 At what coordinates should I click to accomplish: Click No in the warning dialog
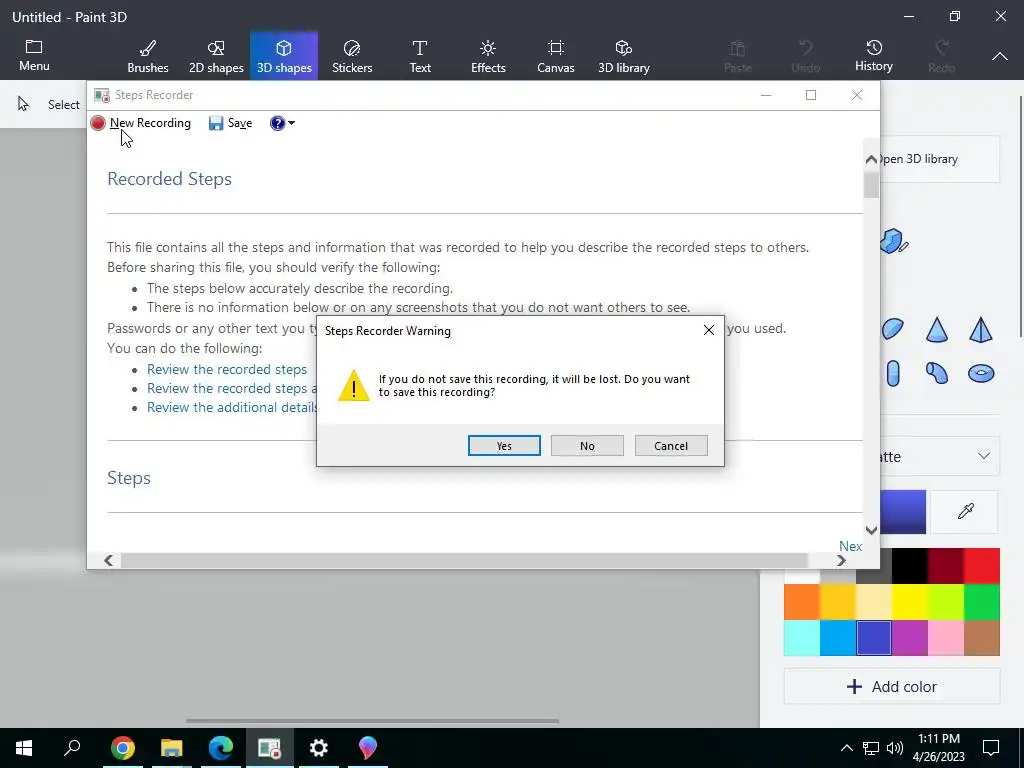coord(587,445)
